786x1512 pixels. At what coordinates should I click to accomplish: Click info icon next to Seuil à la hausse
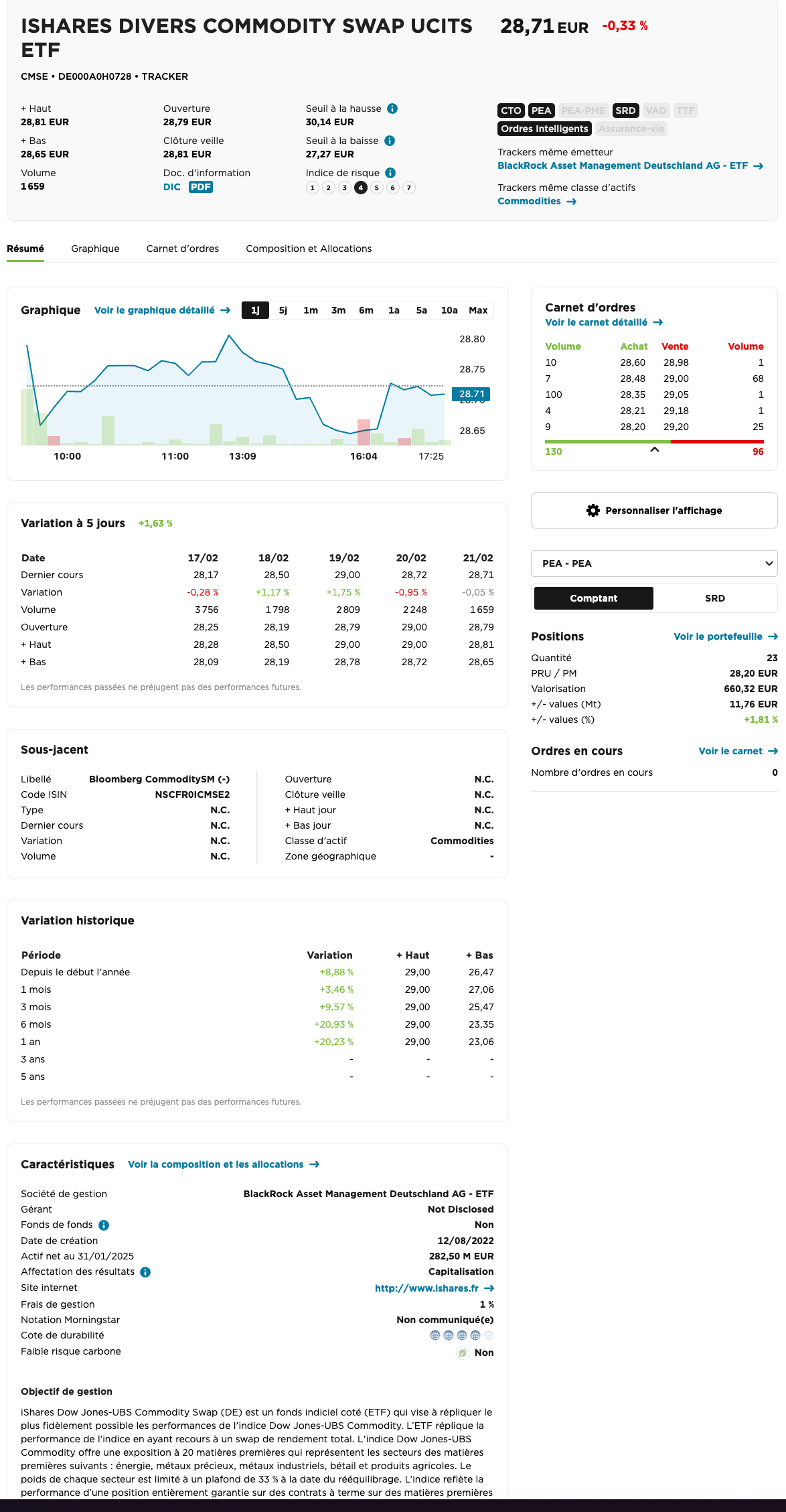(x=392, y=109)
